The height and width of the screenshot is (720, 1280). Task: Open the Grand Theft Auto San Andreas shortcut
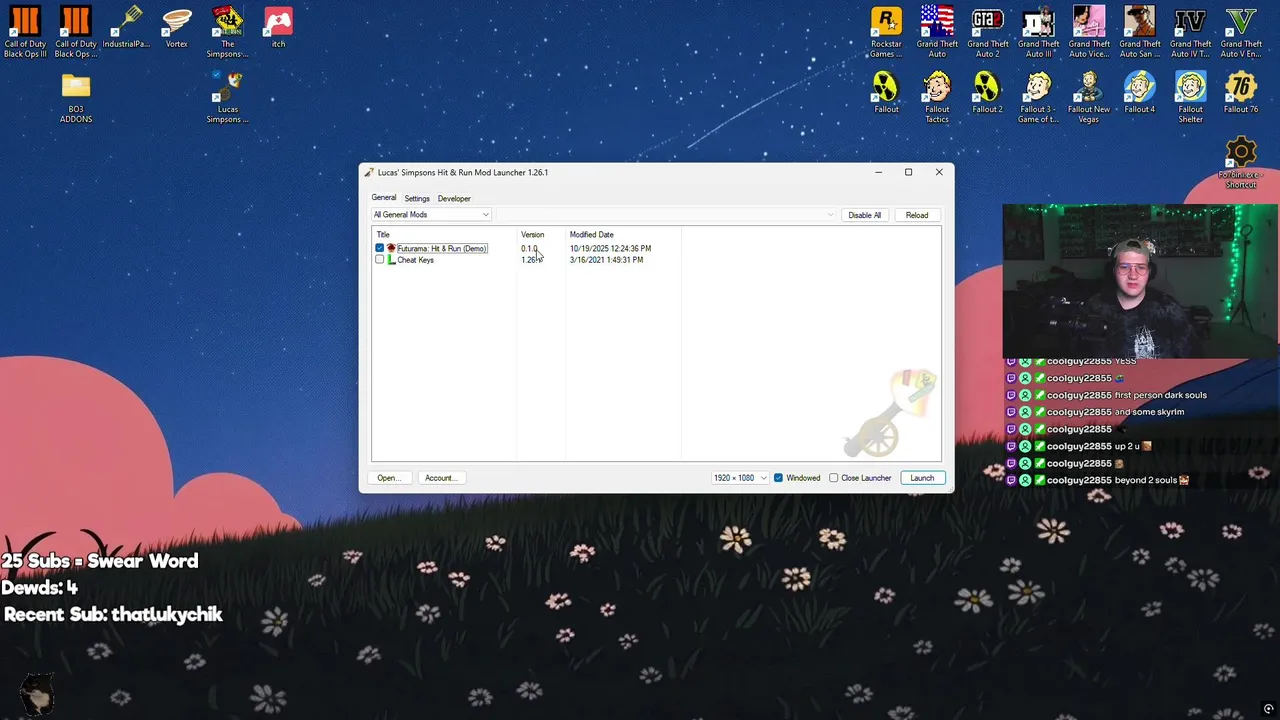coord(1140,32)
